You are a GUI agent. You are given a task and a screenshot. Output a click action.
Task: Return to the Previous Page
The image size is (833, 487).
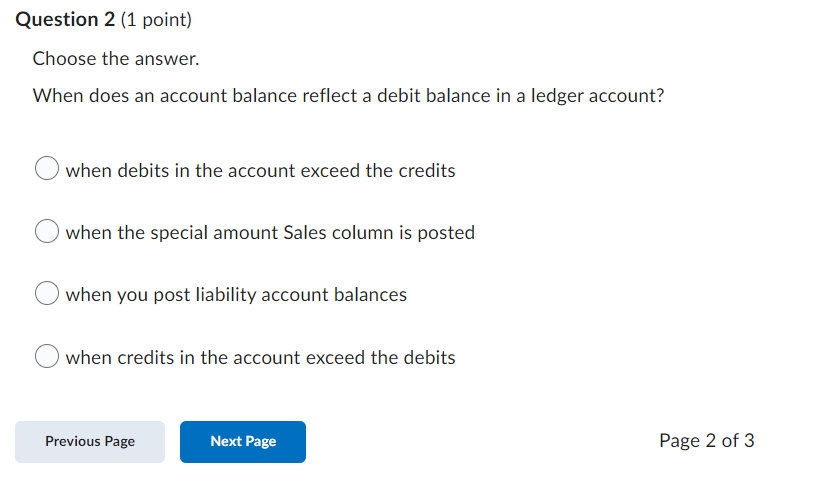90,442
